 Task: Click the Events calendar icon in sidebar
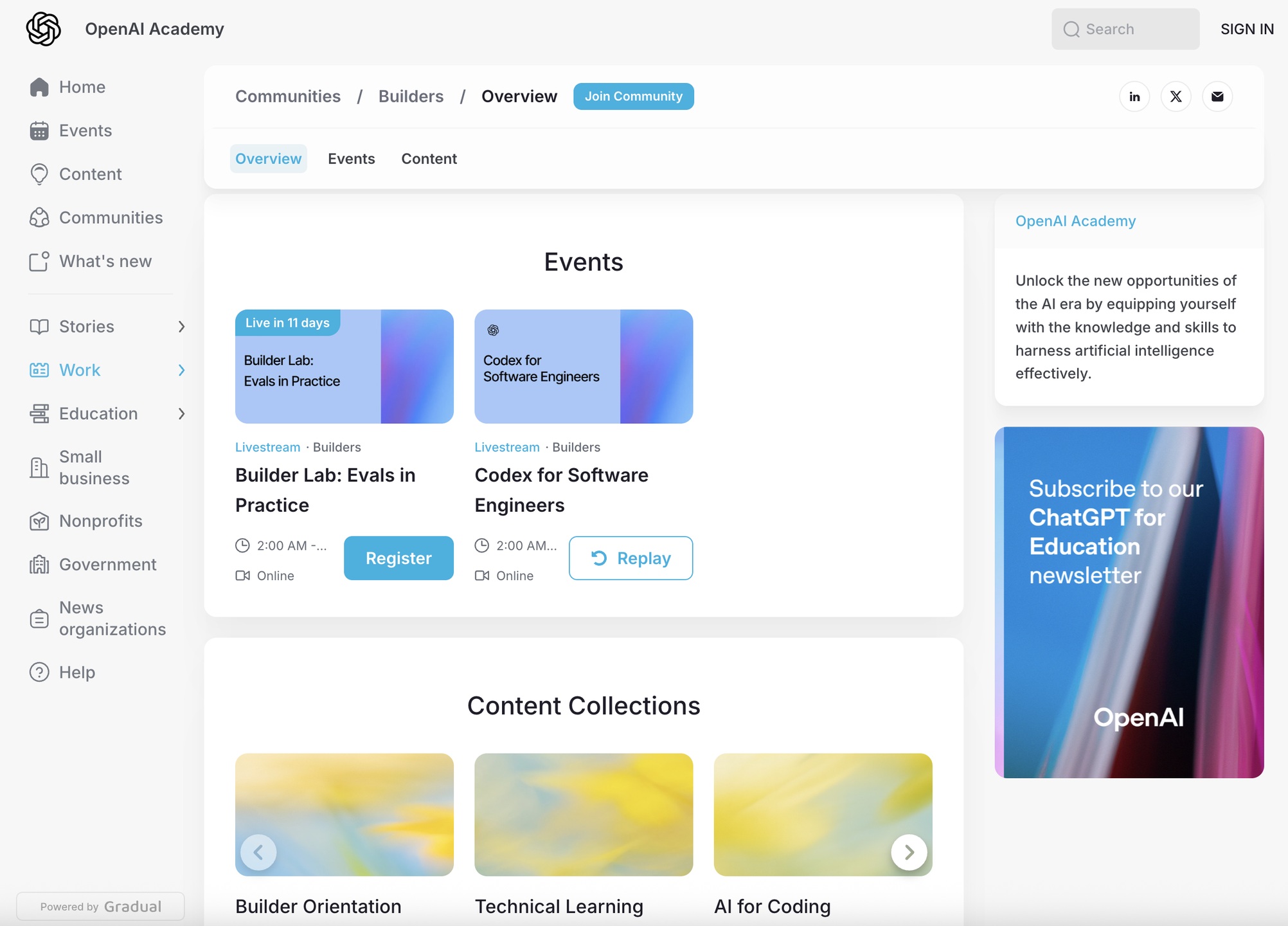[39, 131]
